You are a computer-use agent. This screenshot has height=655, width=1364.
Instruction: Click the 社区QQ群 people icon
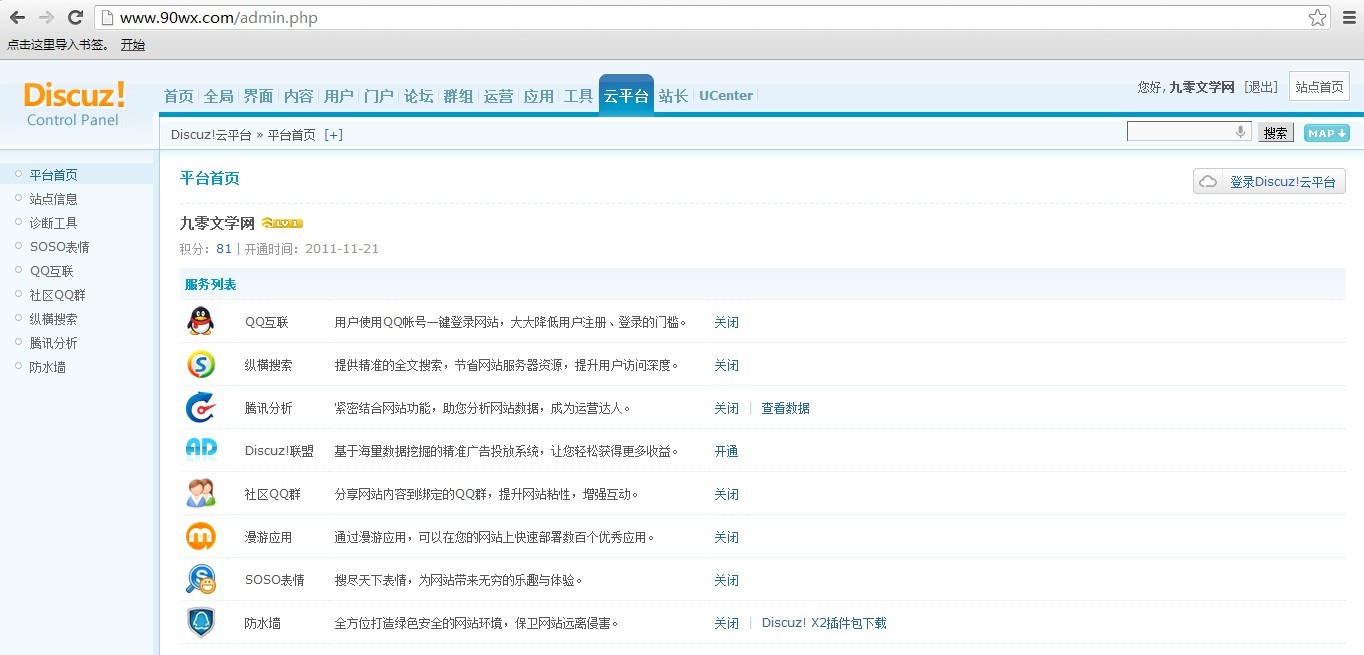(201, 493)
